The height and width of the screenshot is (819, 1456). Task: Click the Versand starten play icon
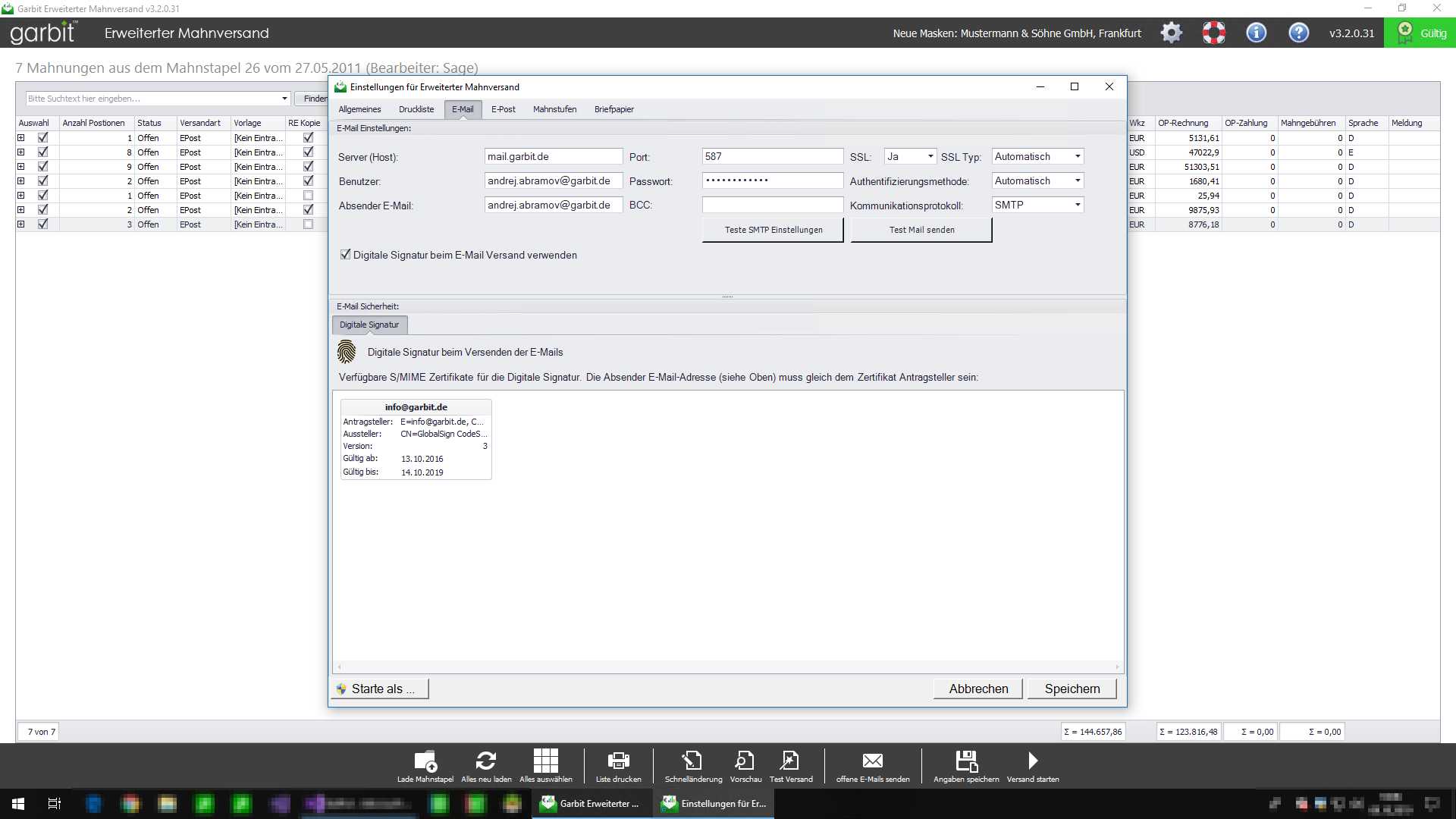pos(1032,761)
